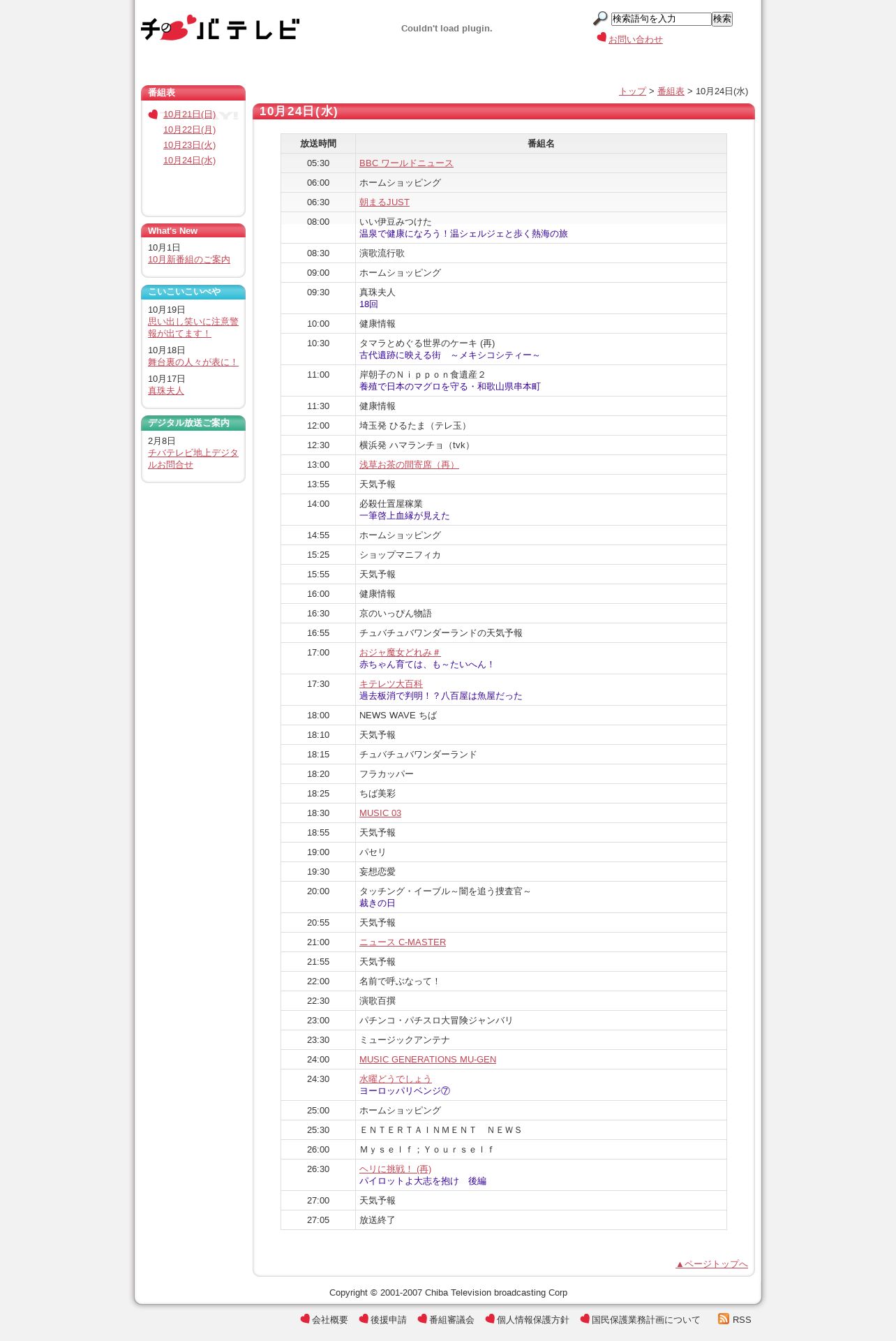The height and width of the screenshot is (1341, 896).
Task: Click タマラとめぐる世界のケーキ (再) entry
Action: point(427,343)
